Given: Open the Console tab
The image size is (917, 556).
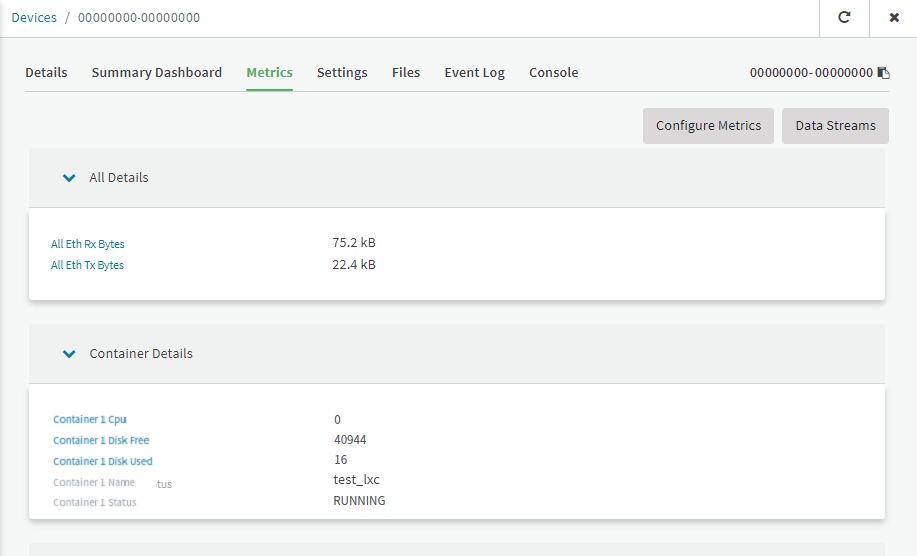Looking at the screenshot, I should [553, 73].
